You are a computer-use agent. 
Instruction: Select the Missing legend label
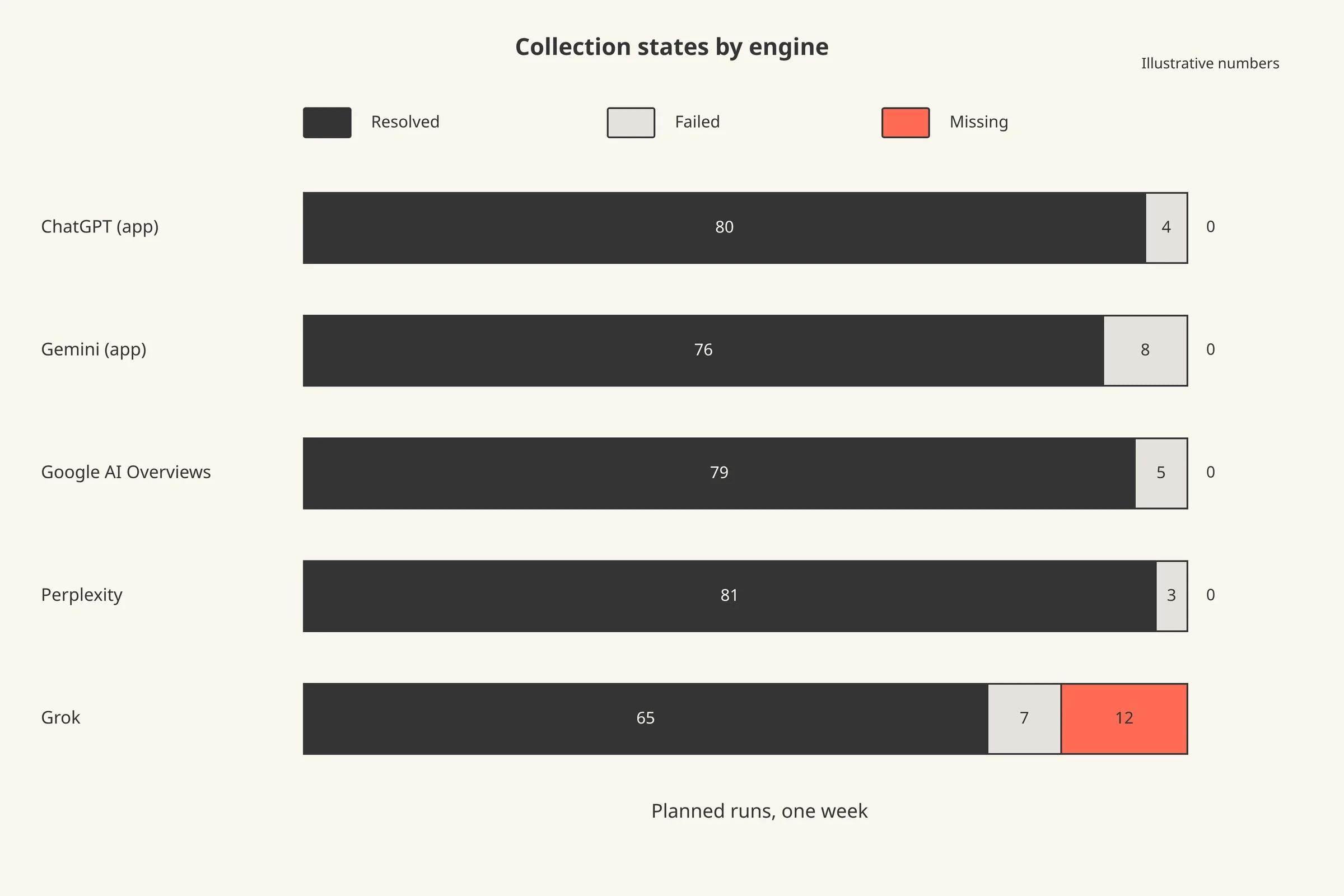(979, 122)
